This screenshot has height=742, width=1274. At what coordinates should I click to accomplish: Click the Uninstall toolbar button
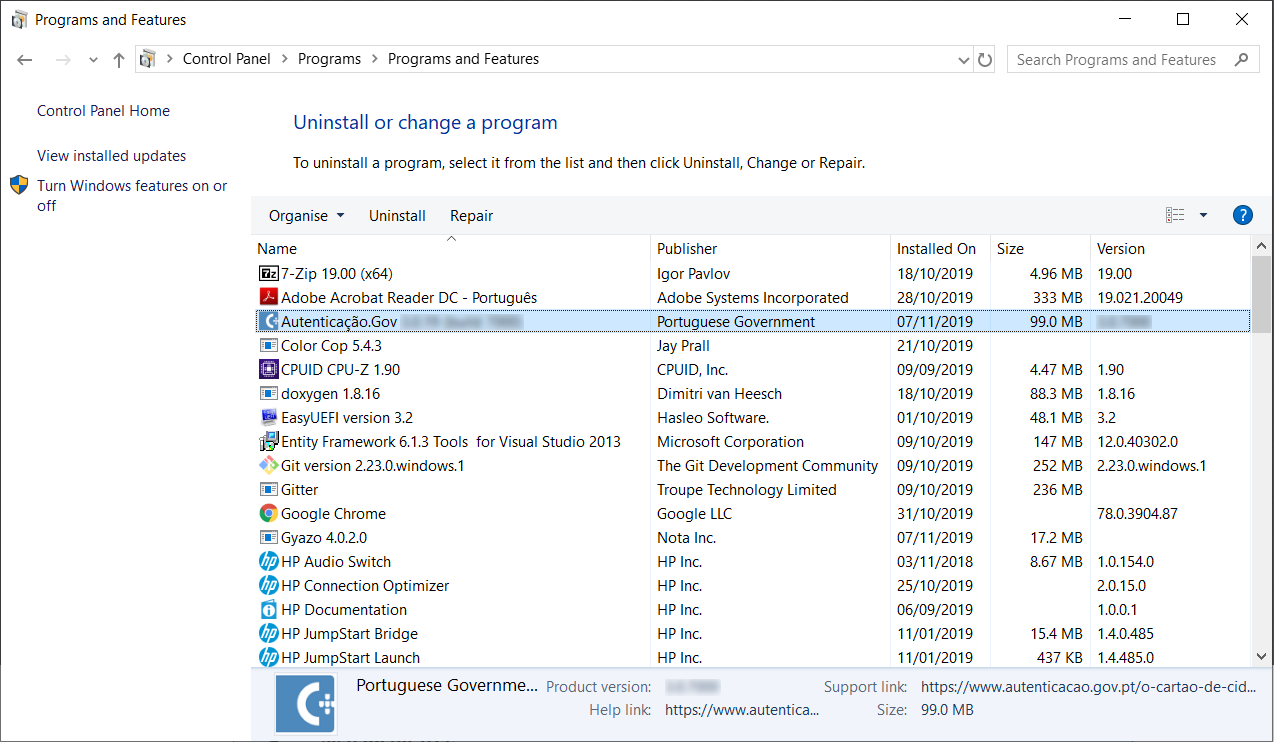[x=397, y=216]
